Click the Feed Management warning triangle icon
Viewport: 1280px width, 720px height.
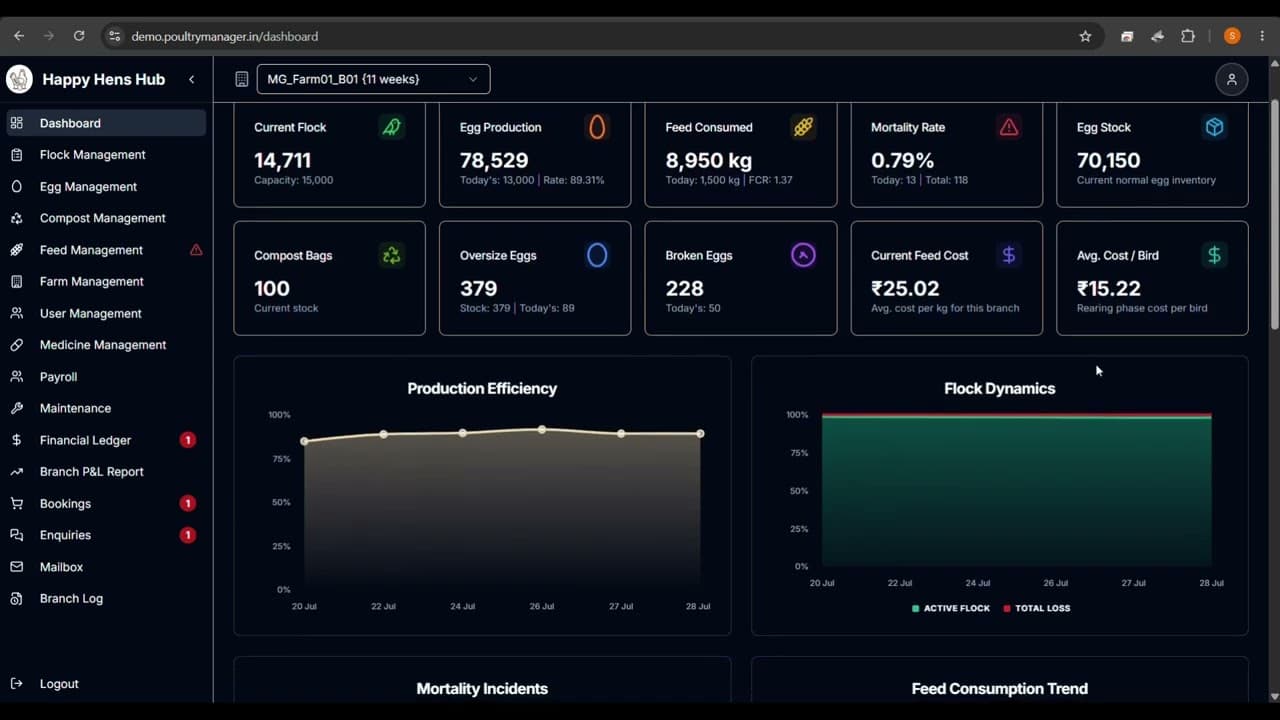(196, 250)
